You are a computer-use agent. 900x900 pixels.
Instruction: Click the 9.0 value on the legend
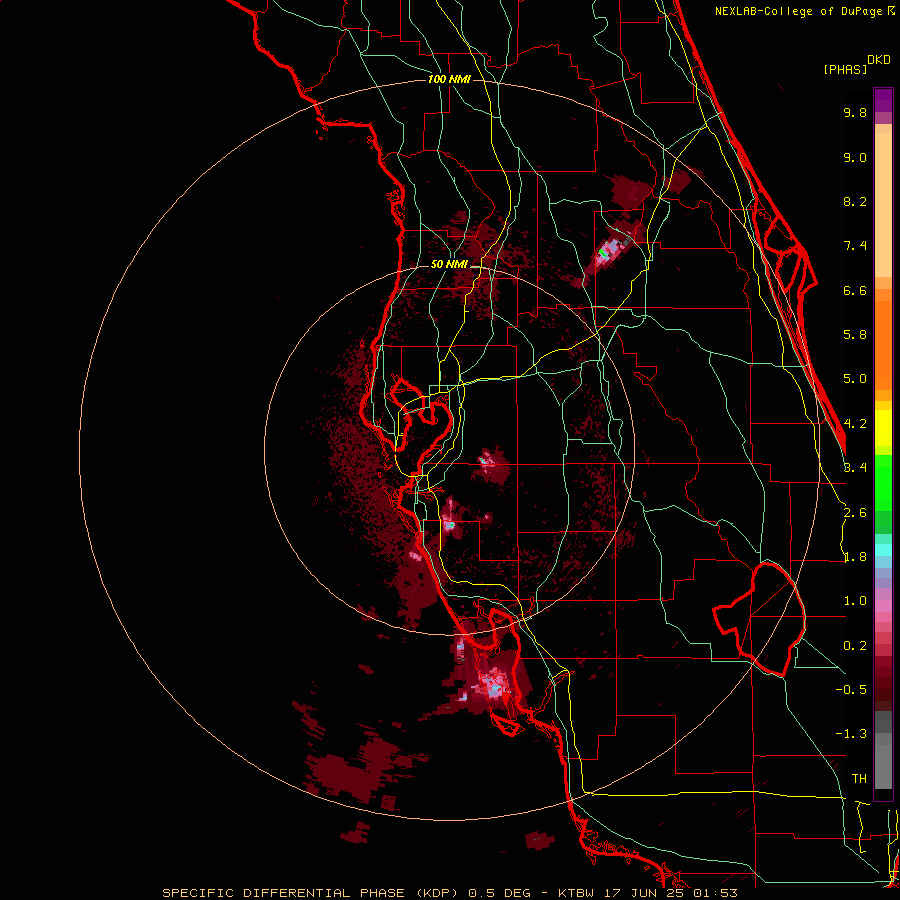point(855,157)
